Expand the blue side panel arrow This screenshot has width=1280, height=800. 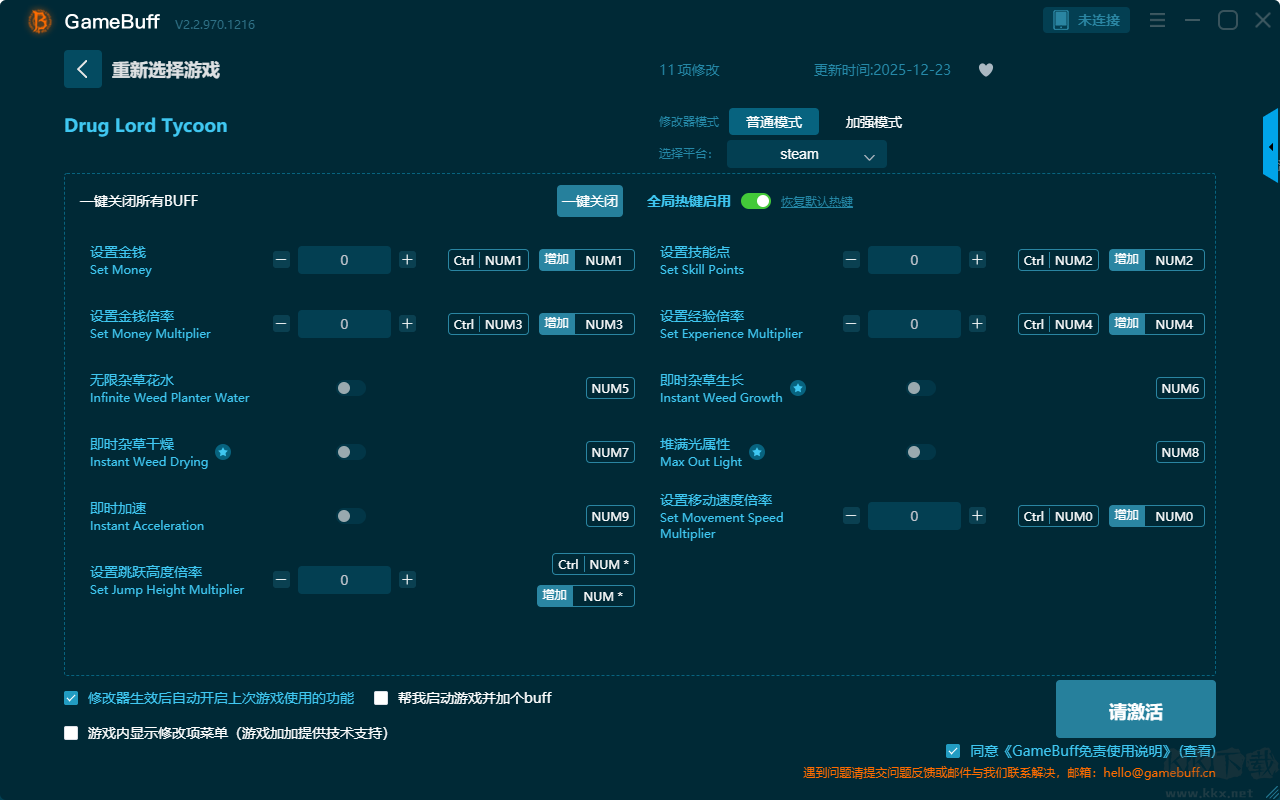[1271, 147]
